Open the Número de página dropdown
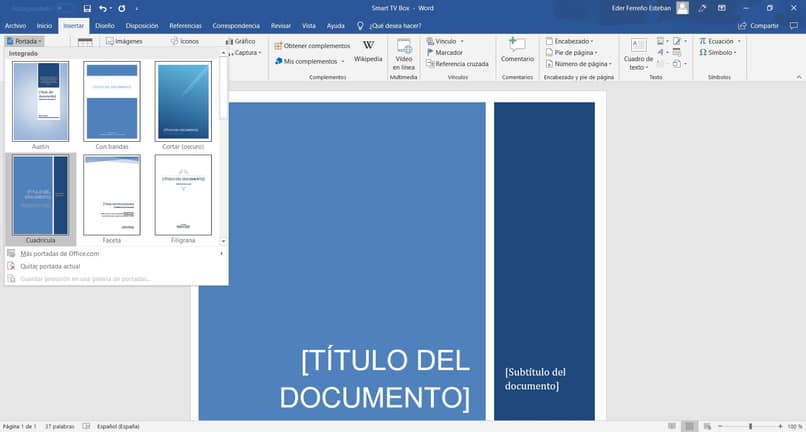 [579, 64]
